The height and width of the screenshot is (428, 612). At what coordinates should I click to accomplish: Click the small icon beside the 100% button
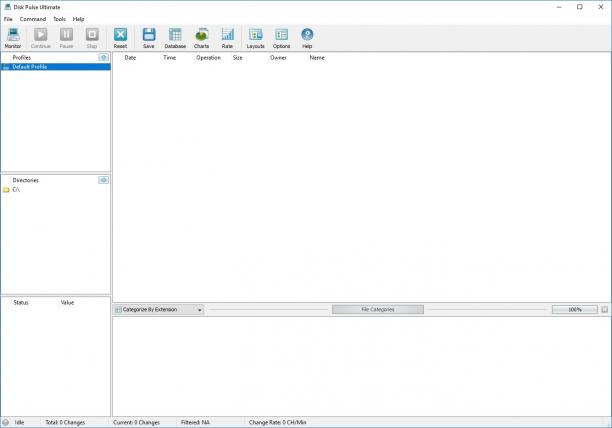[605, 309]
